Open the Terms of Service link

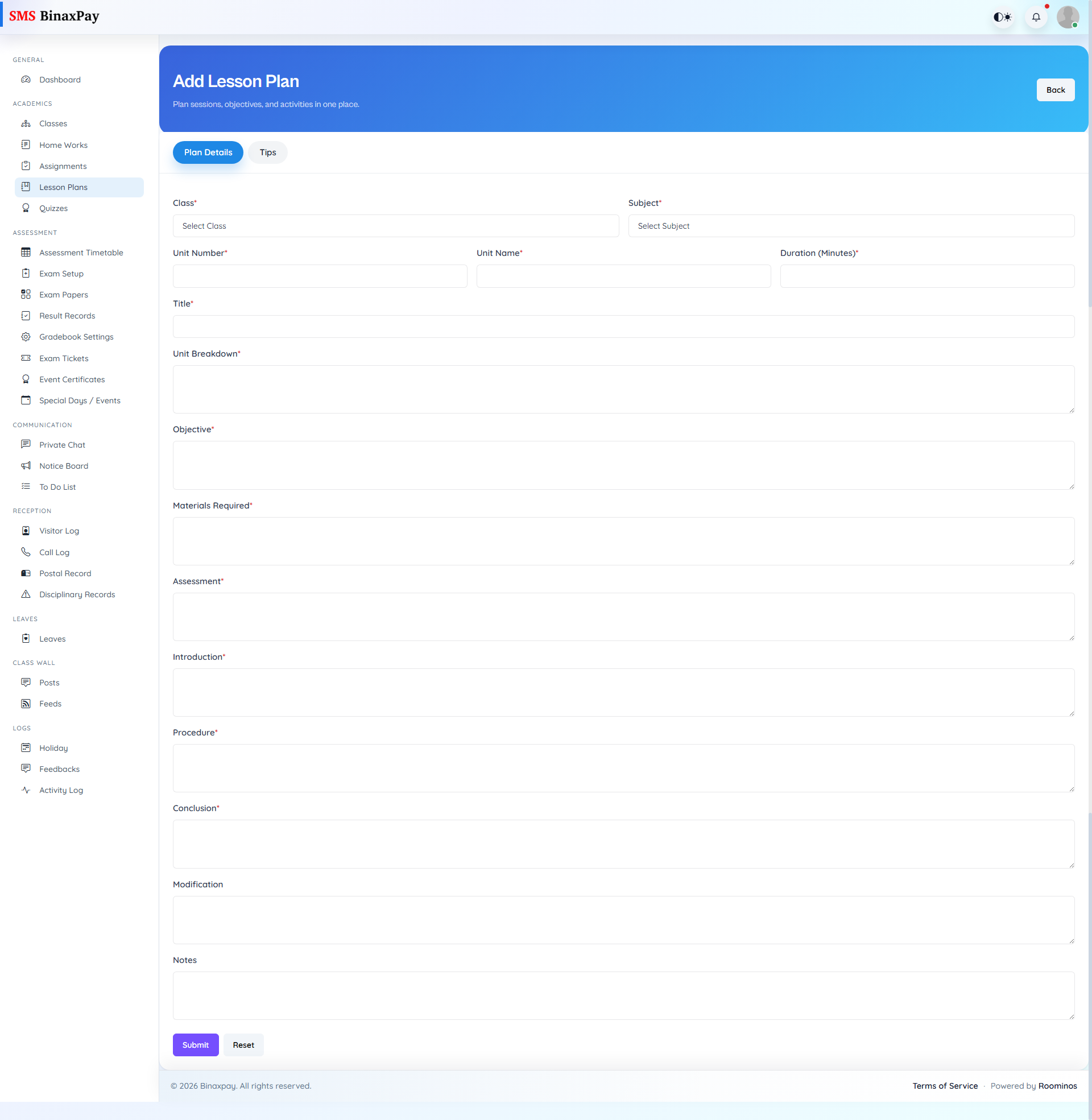pyautogui.click(x=945, y=1085)
